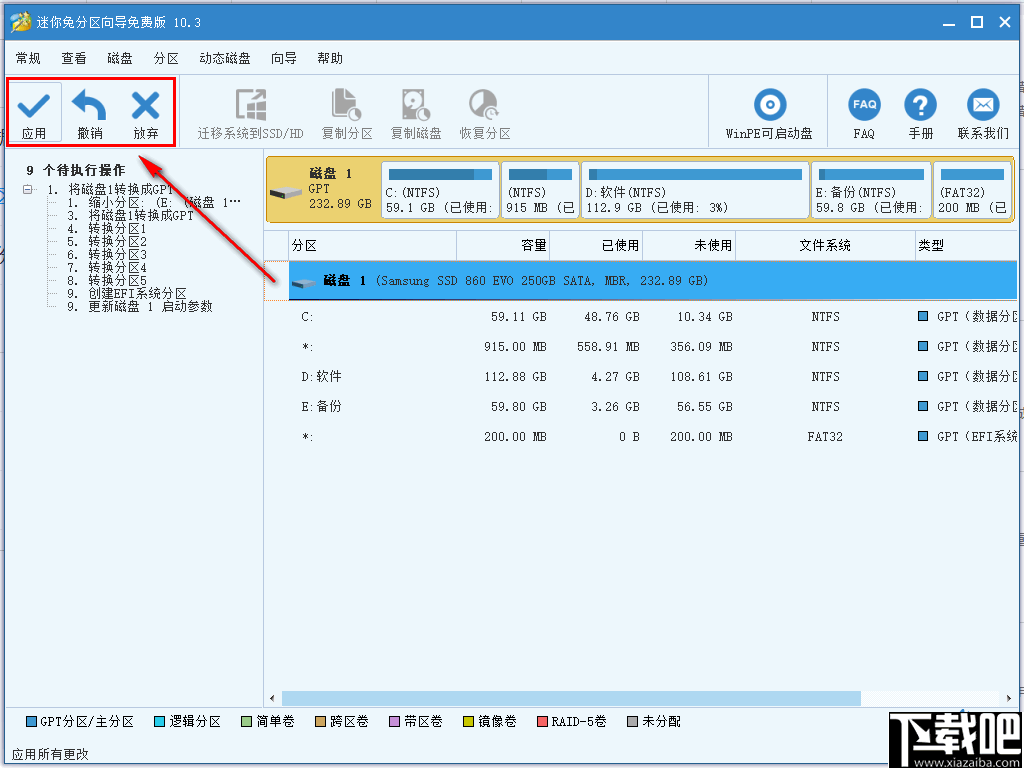The image size is (1024, 768).
Task: Open the 磁盘 menu
Action: [119, 58]
